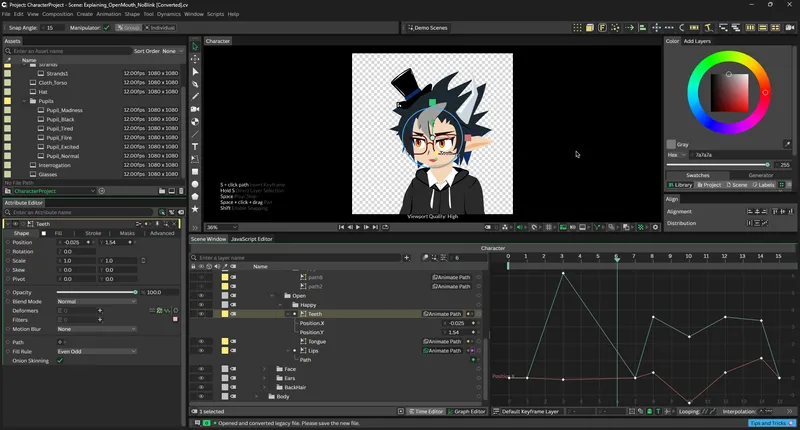Select the Pencil drawing tool
The width and height of the screenshot is (800, 430).
195,96
